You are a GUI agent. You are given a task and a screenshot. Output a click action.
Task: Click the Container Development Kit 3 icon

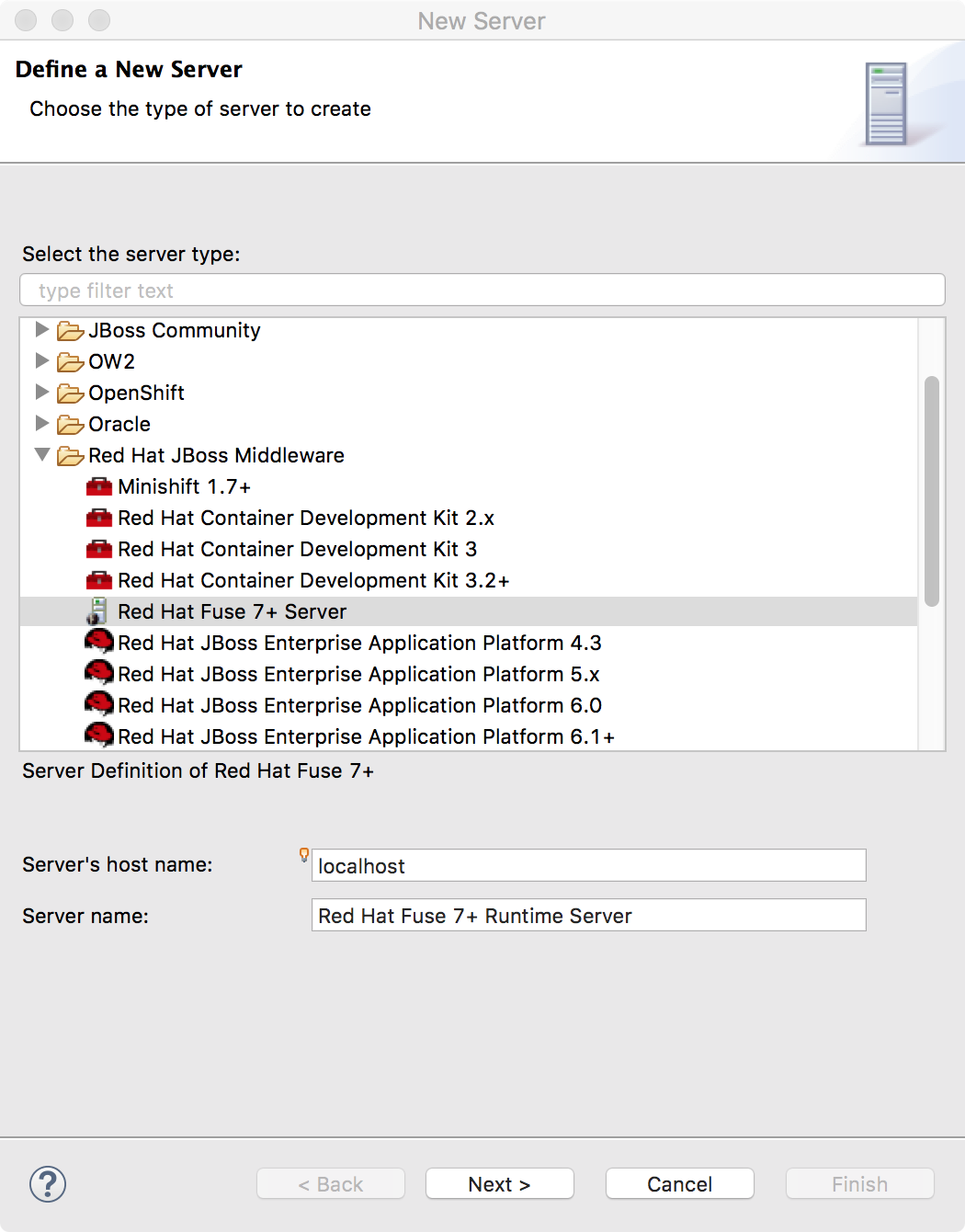tap(98, 549)
